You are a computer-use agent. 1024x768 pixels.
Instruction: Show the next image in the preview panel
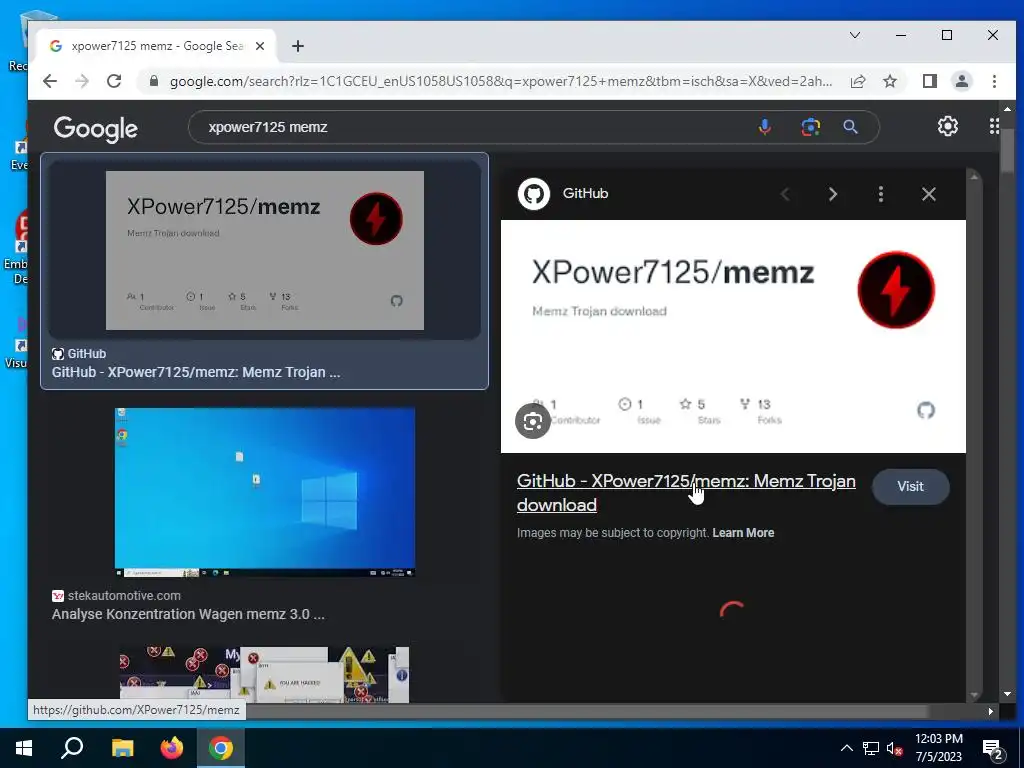tap(833, 194)
